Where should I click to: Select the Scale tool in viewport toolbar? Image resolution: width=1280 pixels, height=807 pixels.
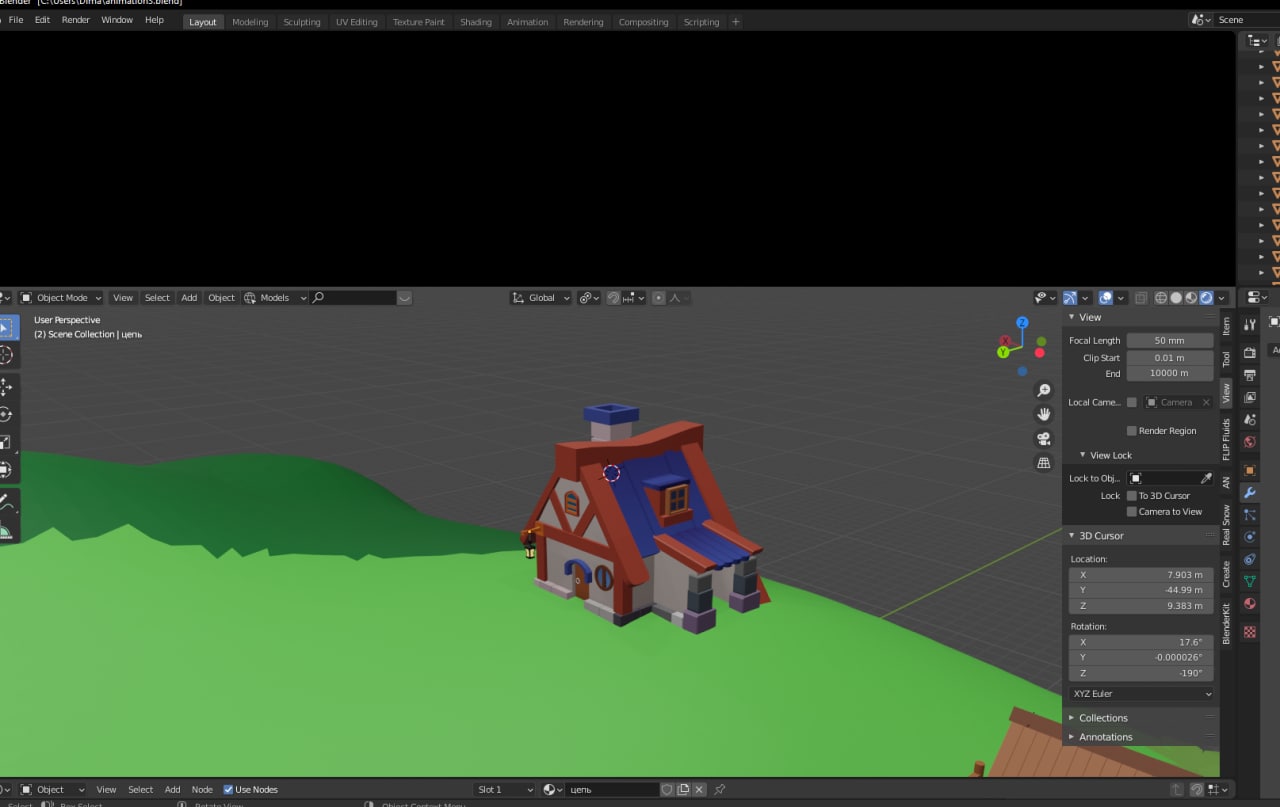click(5, 442)
